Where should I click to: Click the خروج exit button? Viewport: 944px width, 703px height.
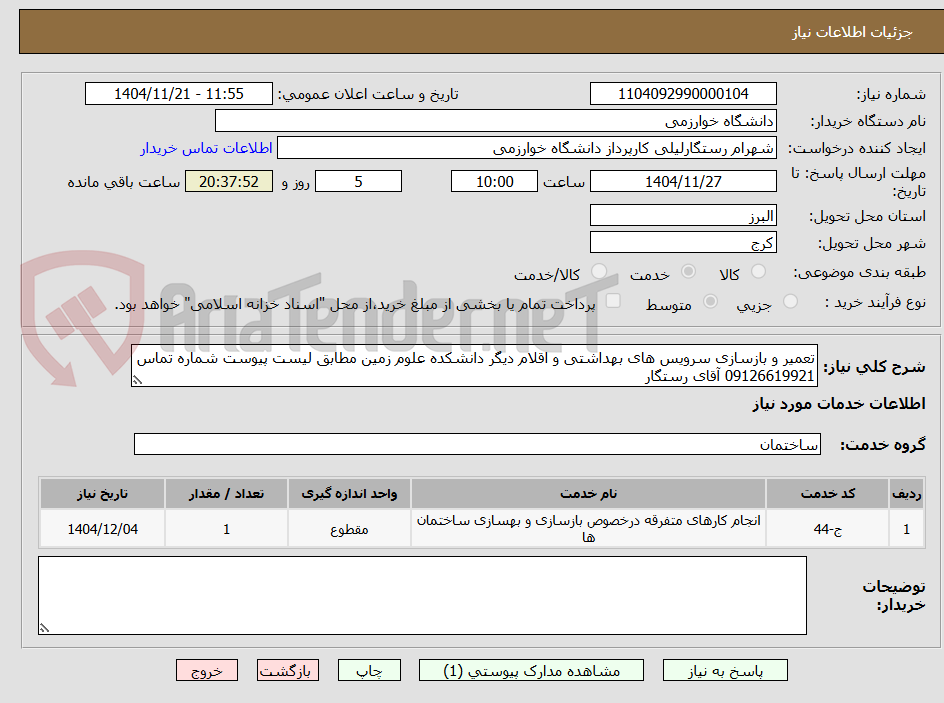pos(206,670)
